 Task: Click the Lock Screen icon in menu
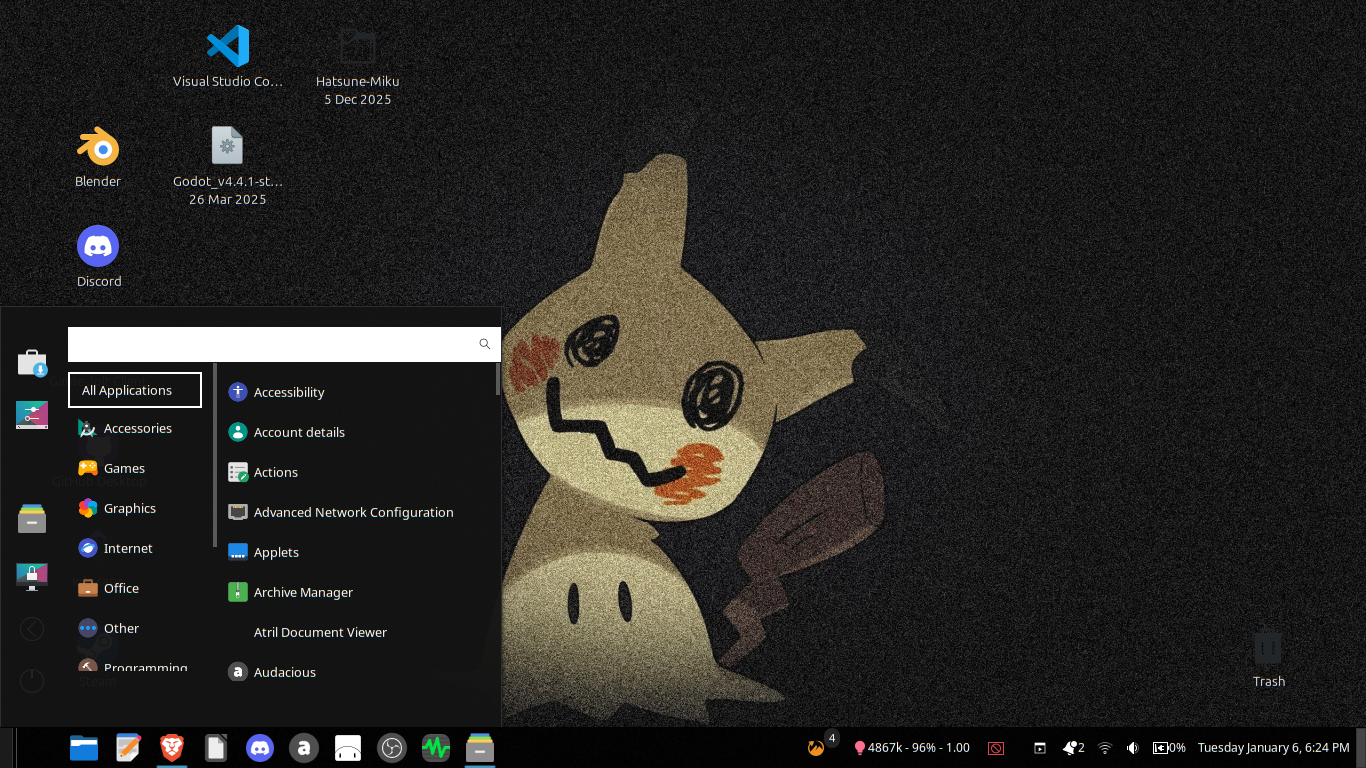pyautogui.click(x=32, y=576)
